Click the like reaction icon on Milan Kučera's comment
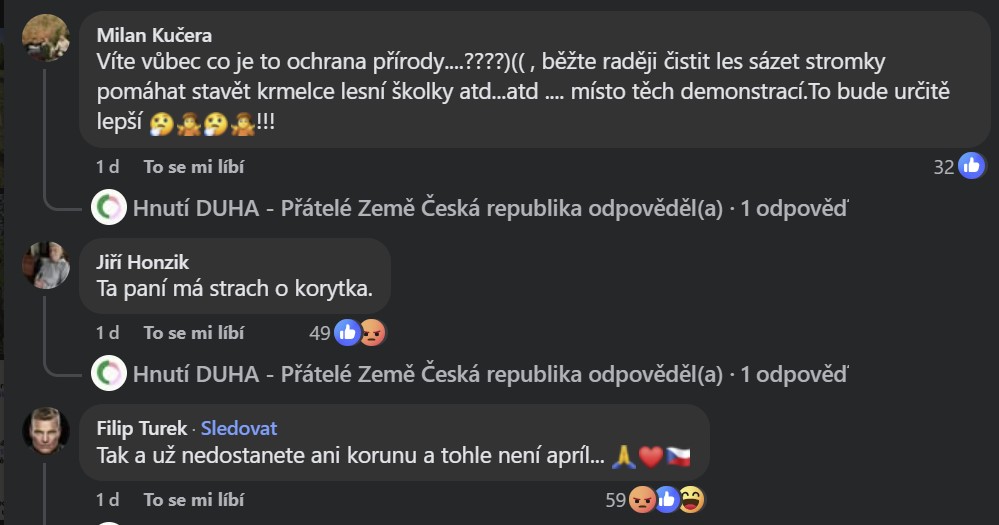999x525 pixels. (971, 167)
